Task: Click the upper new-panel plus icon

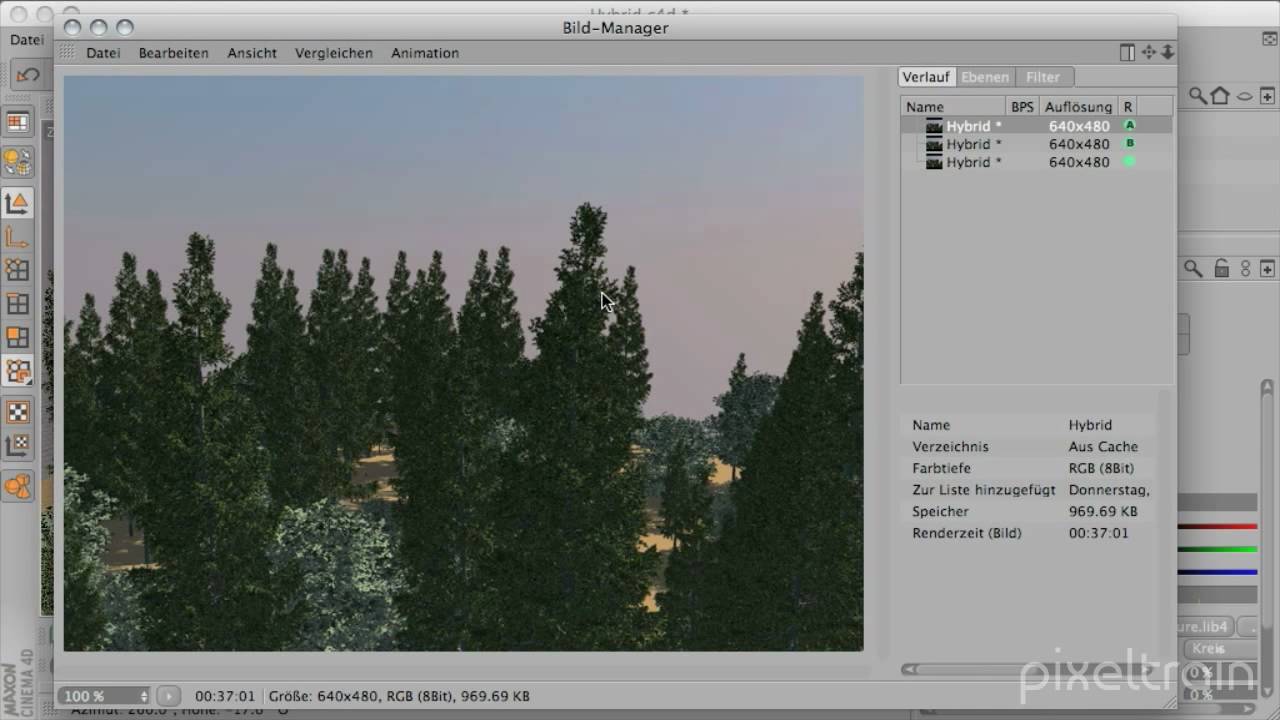Action: pyautogui.click(x=1267, y=96)
